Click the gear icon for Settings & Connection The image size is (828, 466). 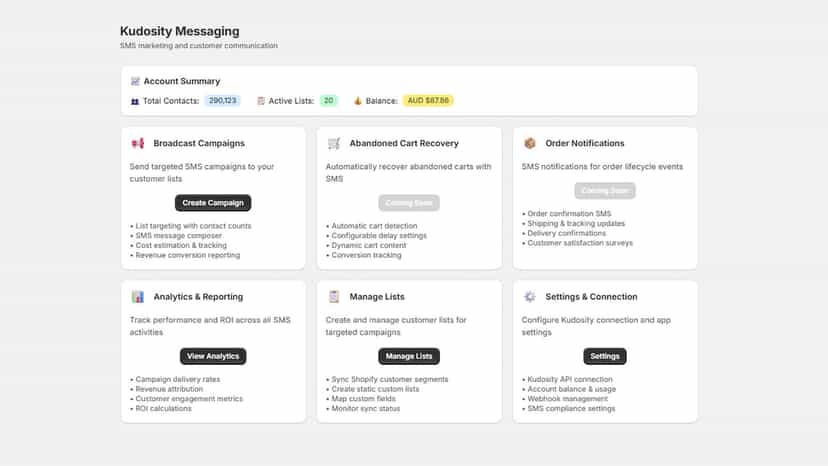pos(530,296)
